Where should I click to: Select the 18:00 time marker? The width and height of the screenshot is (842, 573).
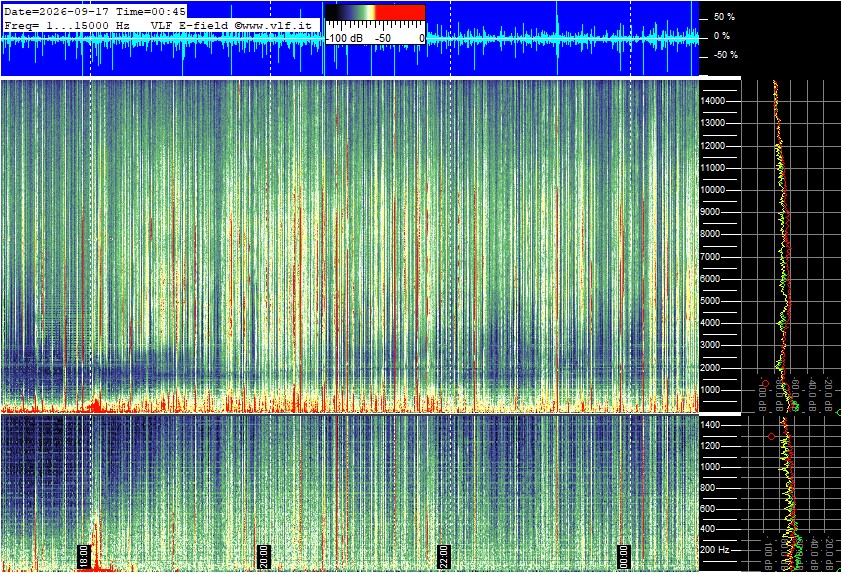[x=83, y=557]
